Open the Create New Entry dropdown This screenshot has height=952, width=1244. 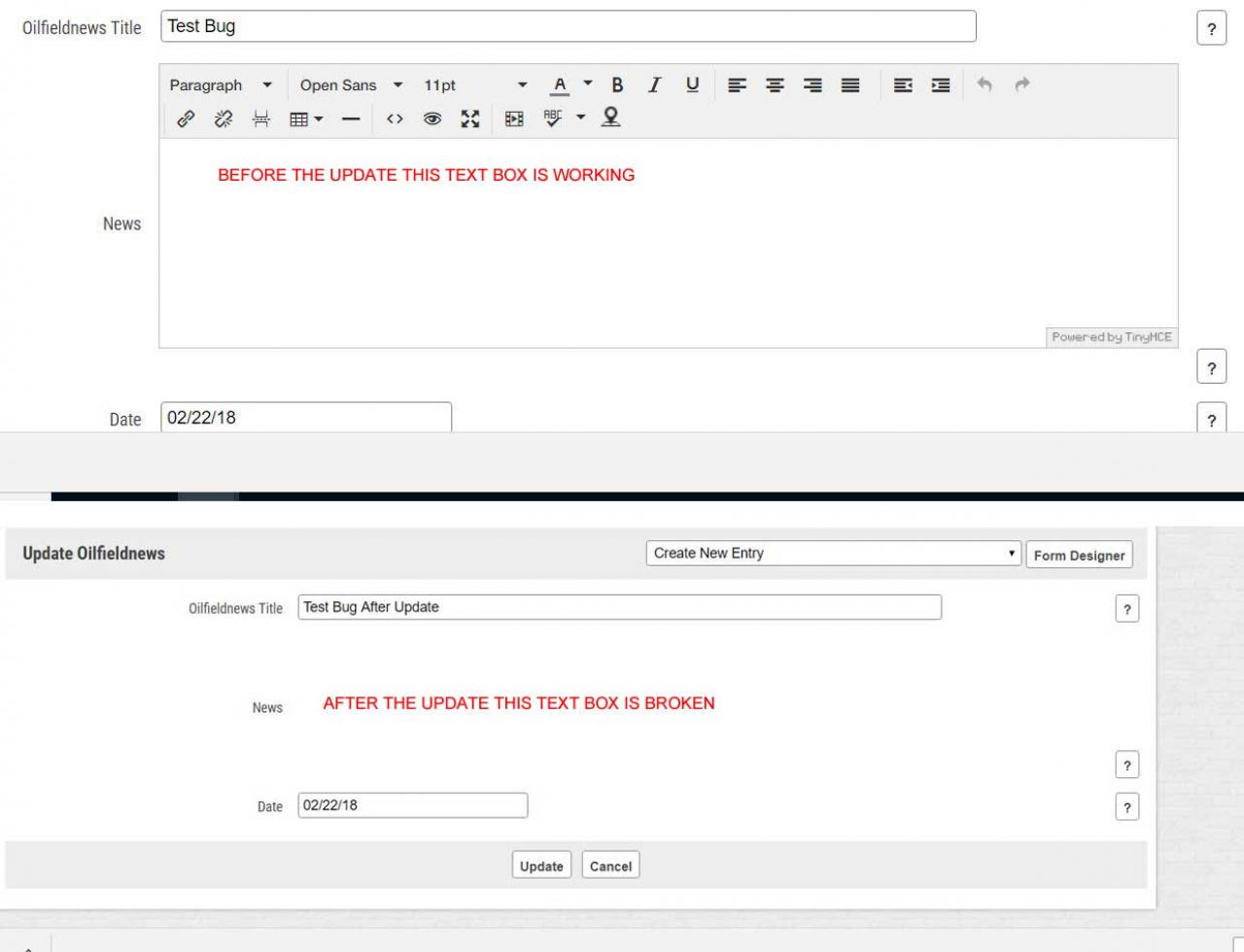pos(833,554)
